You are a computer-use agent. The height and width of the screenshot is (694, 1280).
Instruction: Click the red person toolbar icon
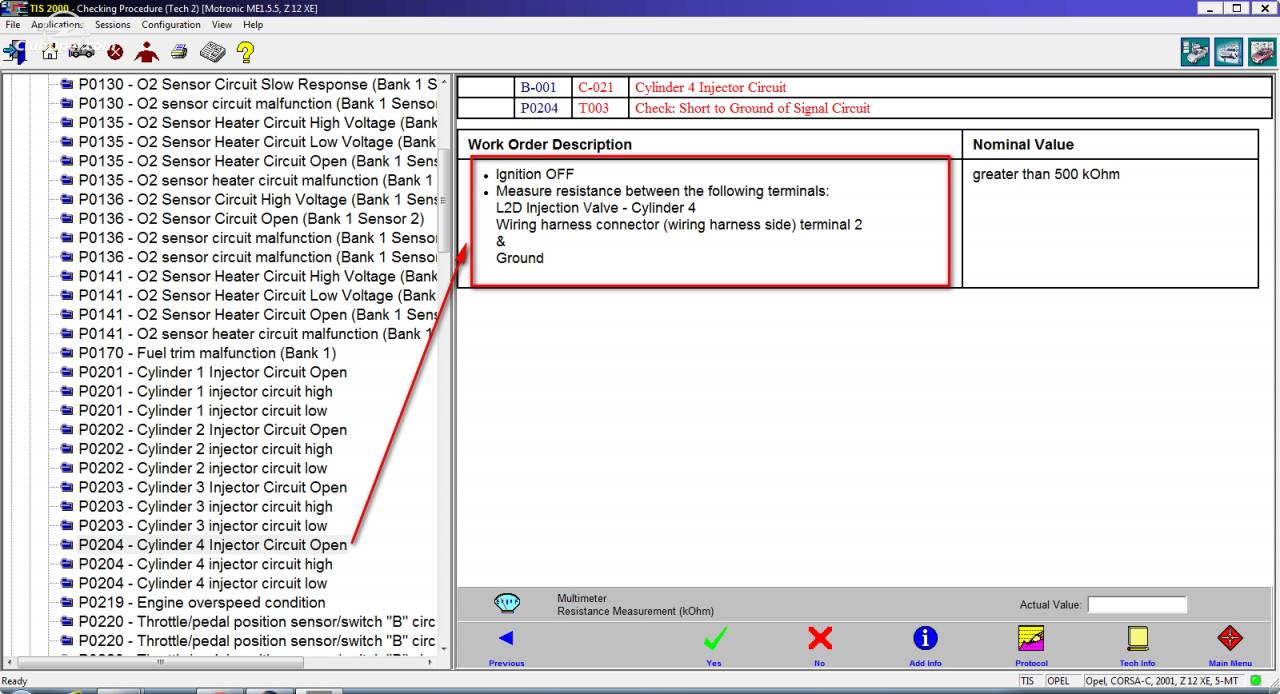tap(147, 51)
